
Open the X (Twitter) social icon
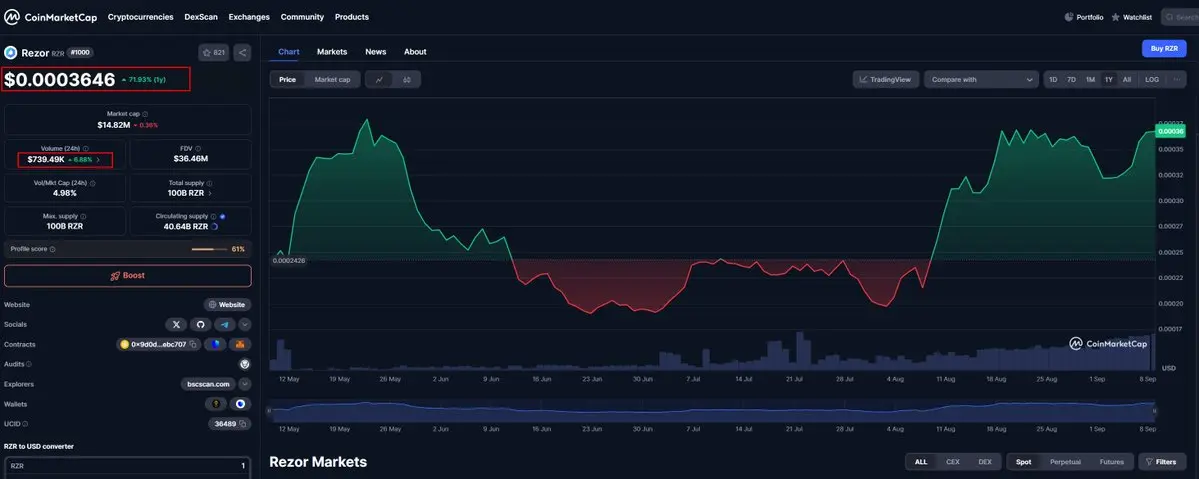click(177, 324)
